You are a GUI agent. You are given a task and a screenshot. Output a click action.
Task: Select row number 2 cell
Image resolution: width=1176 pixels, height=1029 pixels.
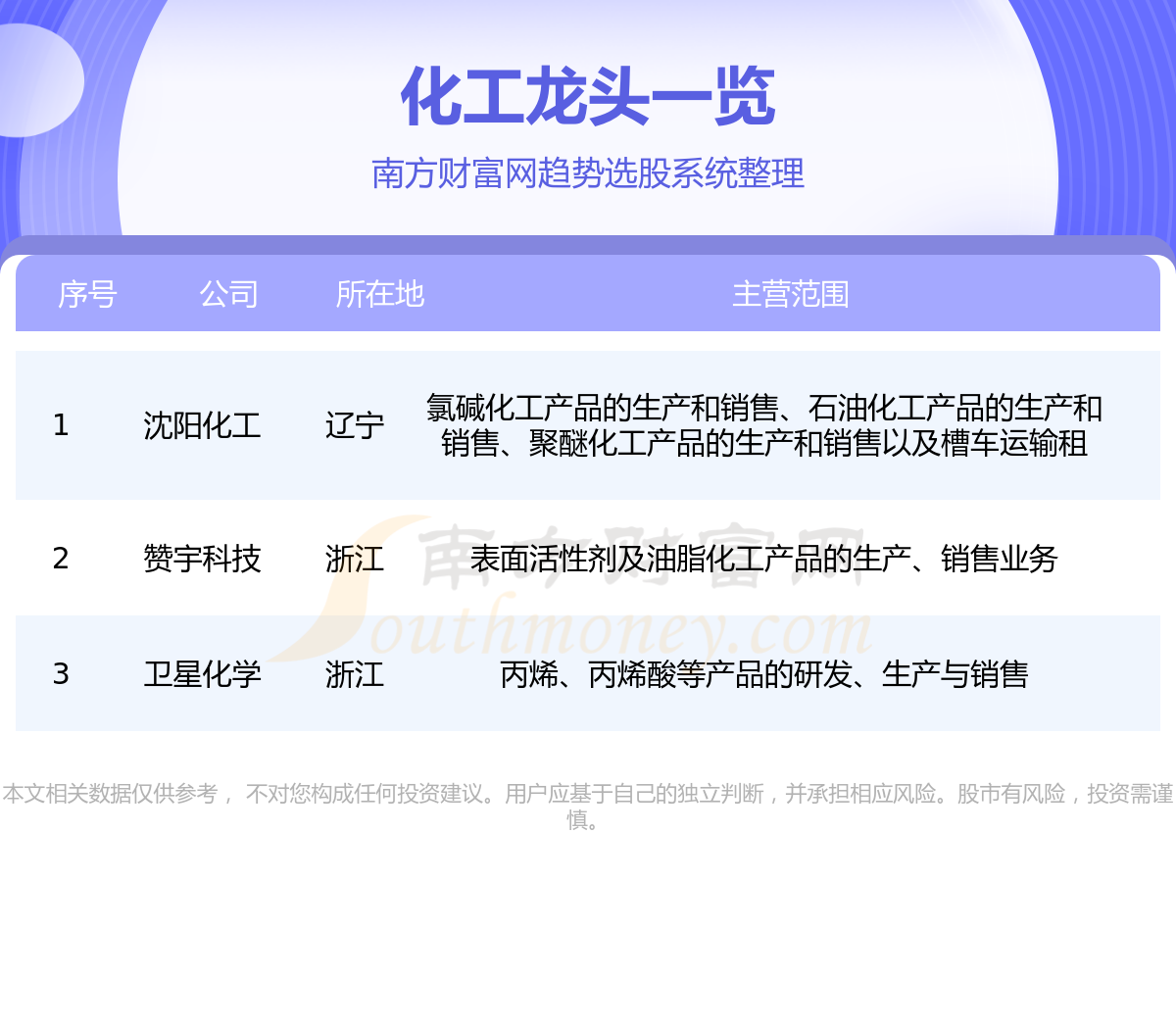pos(61,559)
